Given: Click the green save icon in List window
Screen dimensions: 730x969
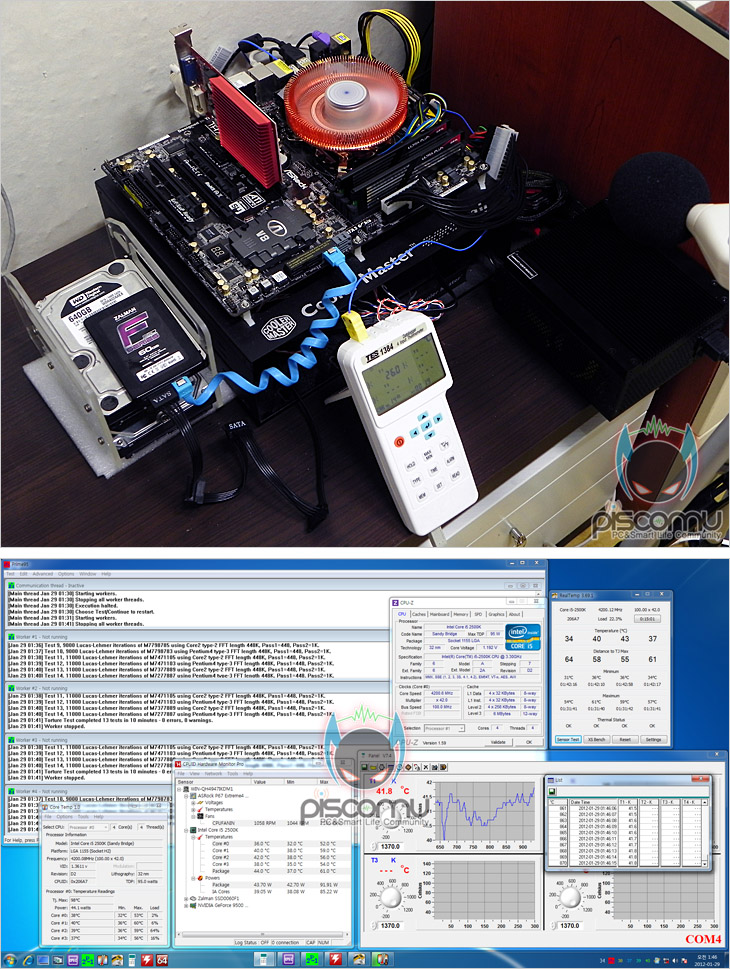Looking at the screenshot, I should point(552,792).
